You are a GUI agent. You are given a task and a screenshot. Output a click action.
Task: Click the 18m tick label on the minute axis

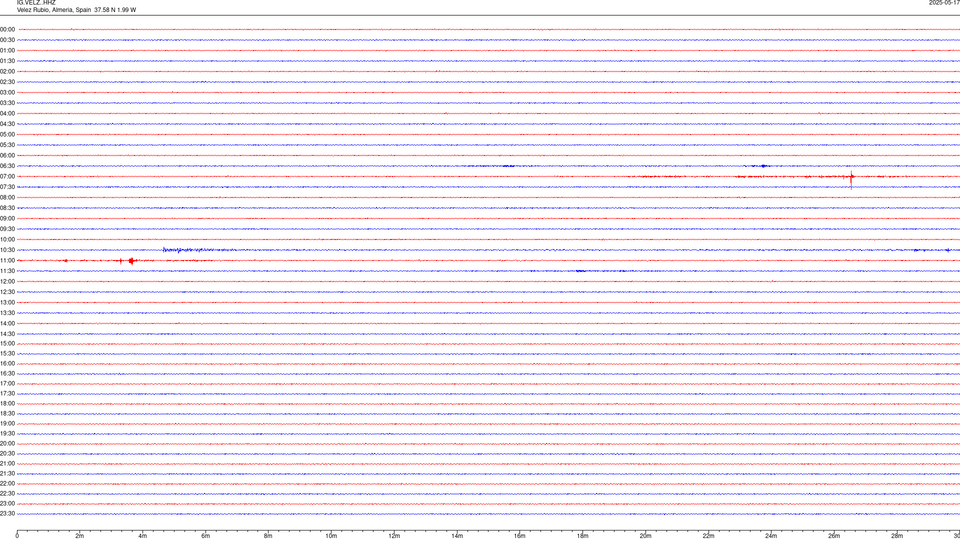[583, 536]
